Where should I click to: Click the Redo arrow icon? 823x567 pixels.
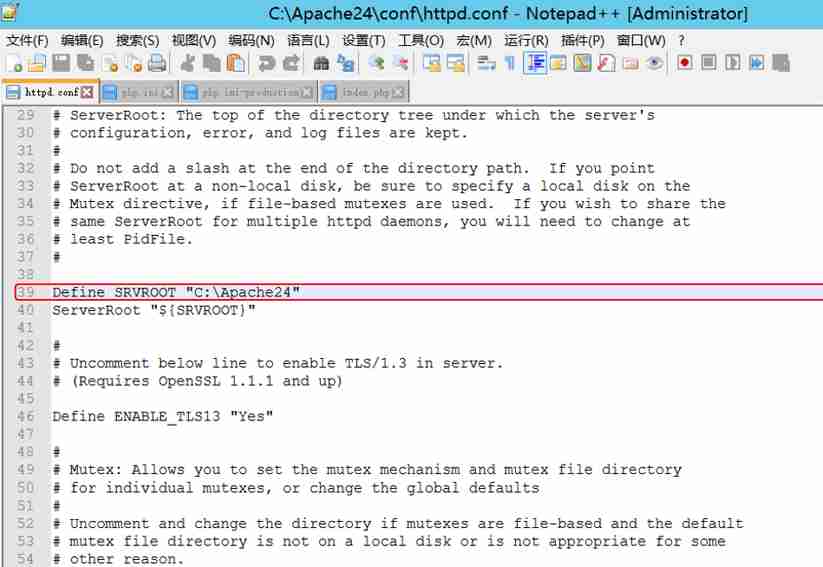coord(291,64)
